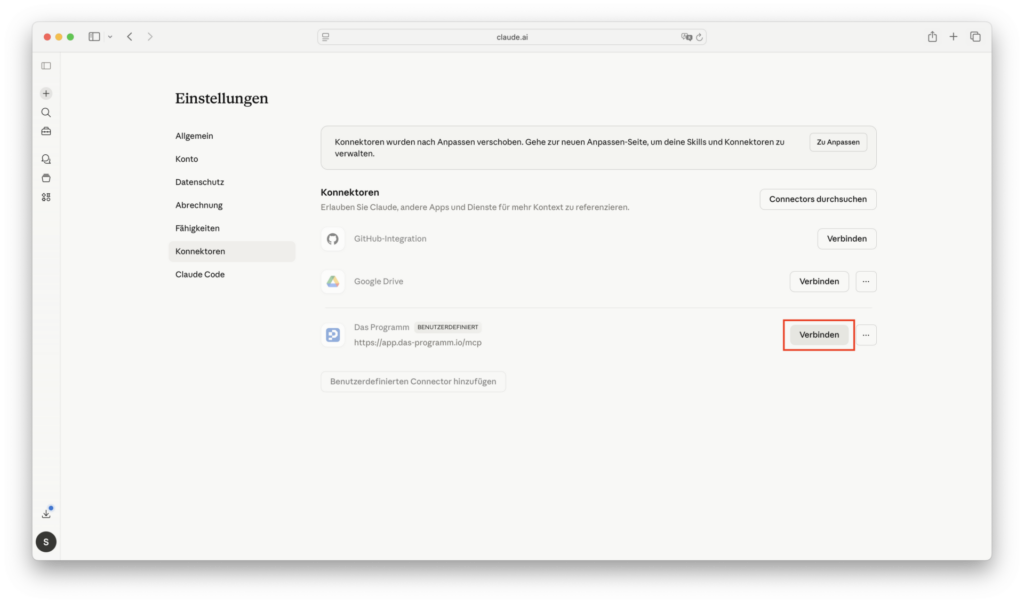Click the Safari share icon
1024x603 pixels.
(x=932, y=37)
